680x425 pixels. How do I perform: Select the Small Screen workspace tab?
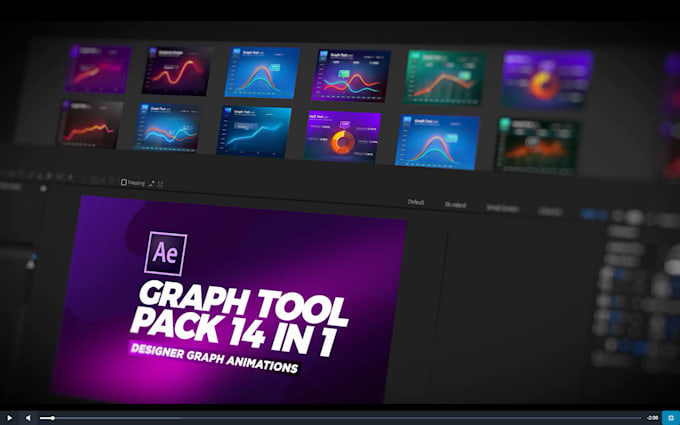[x=502, y=208]
